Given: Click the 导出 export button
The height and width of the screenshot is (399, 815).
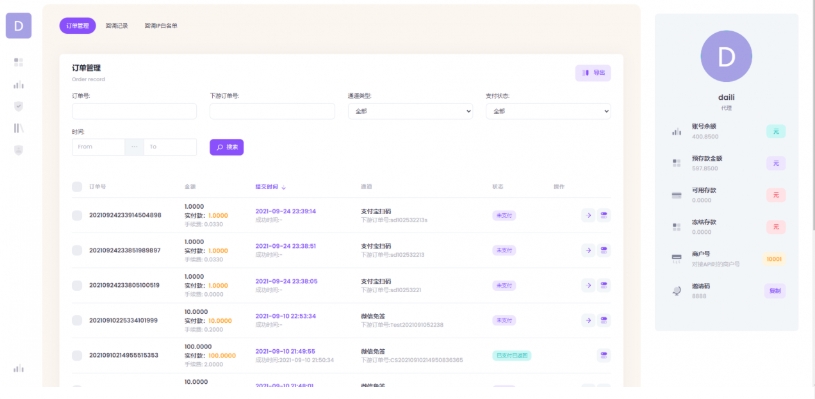Looking at the screenshot, I should pyautogui.click(x=593, y=73).
